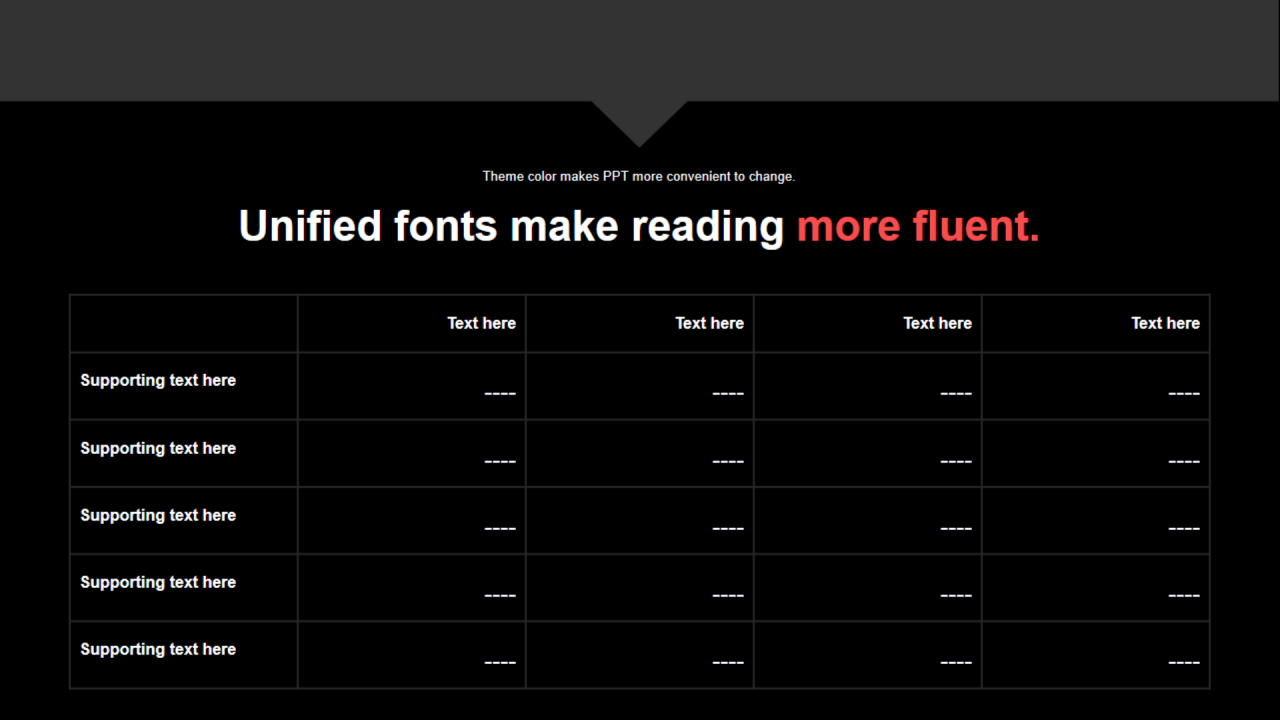
Task: Select the empty top-left table cell
Action: click(183, 323)
